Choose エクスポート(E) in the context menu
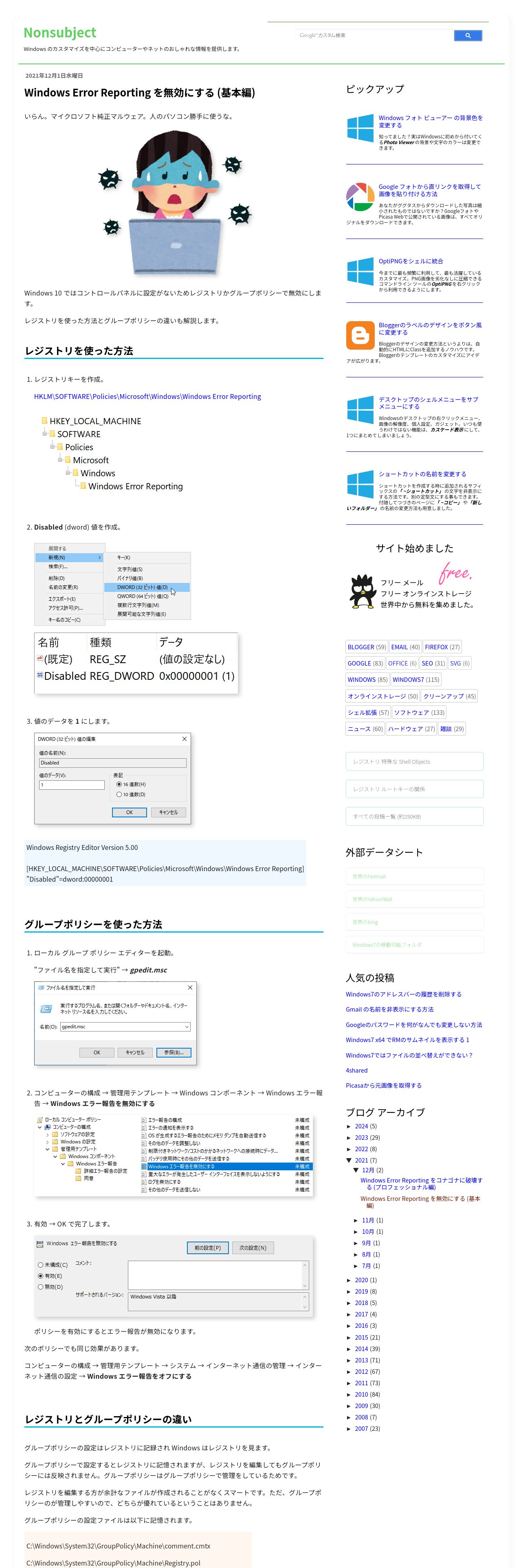Screen dimensions: 523x1568 point(63,599)
